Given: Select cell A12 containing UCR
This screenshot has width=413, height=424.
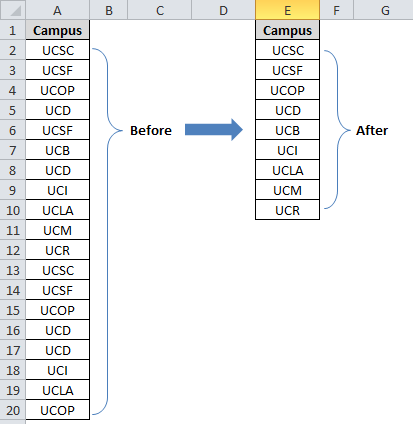Looking at the screenshot, I should (58, 250).
